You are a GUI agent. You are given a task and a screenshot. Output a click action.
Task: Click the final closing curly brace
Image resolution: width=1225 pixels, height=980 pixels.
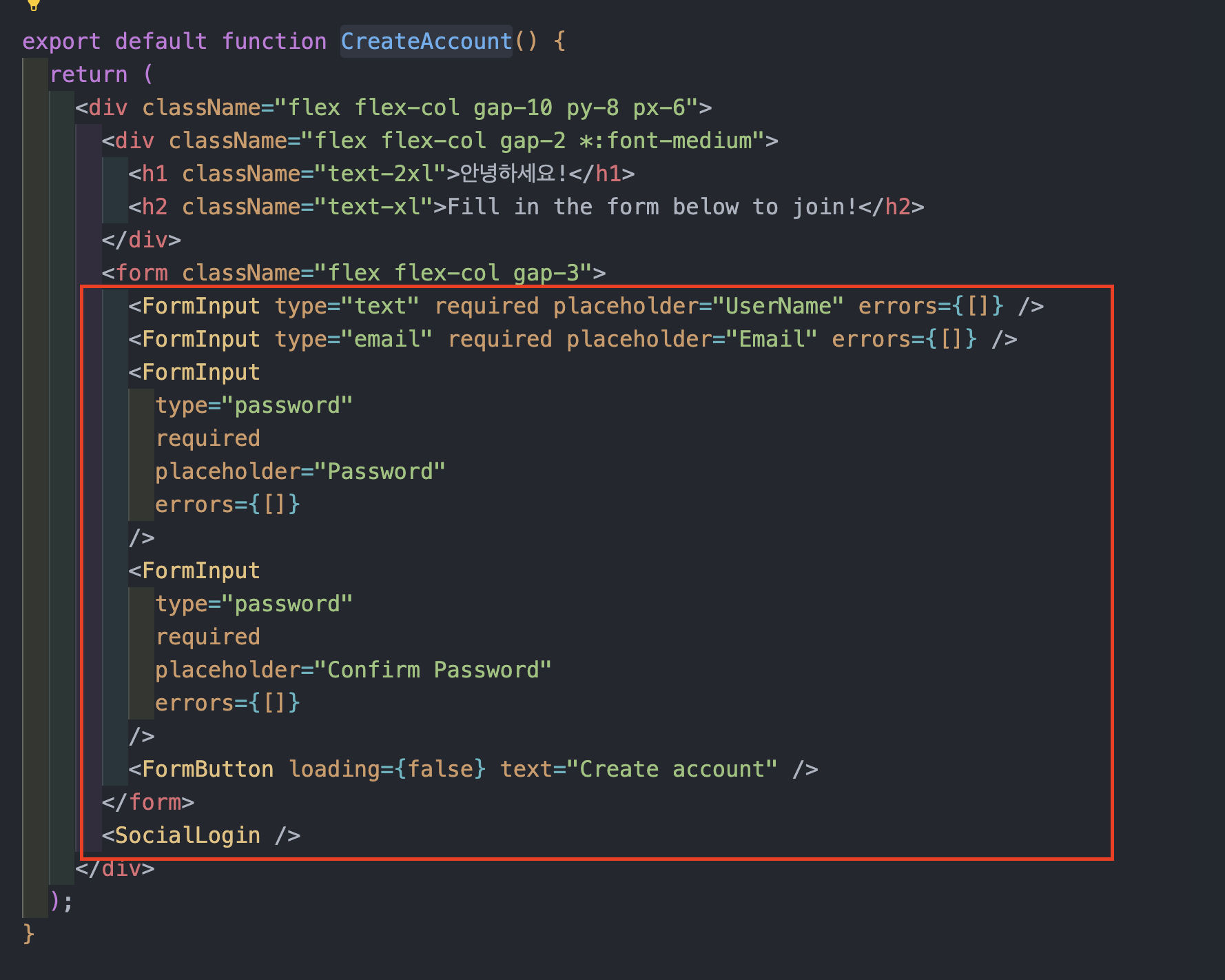28,935
